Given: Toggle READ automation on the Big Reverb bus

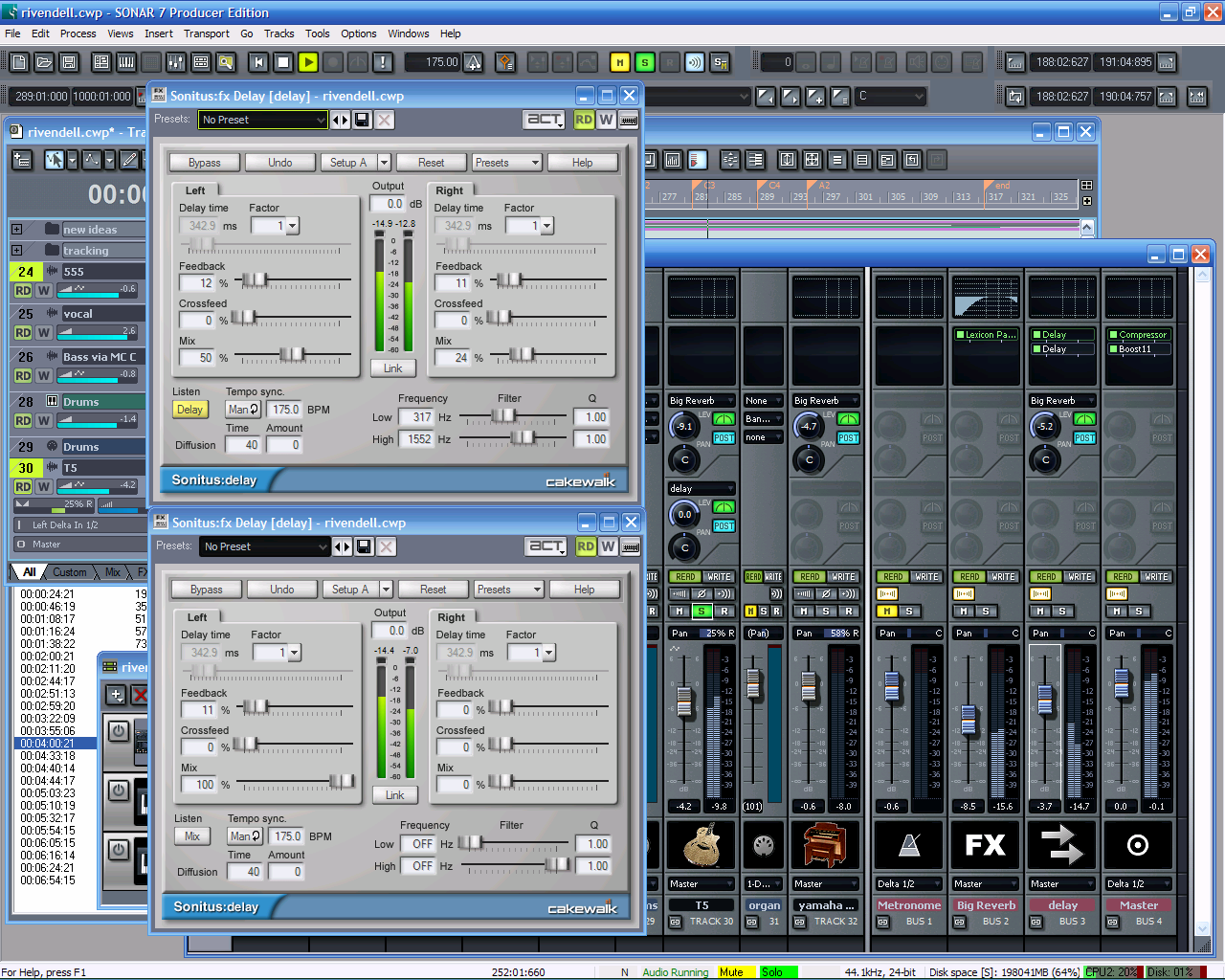Looking at the screenshot, I should (969, 577).
